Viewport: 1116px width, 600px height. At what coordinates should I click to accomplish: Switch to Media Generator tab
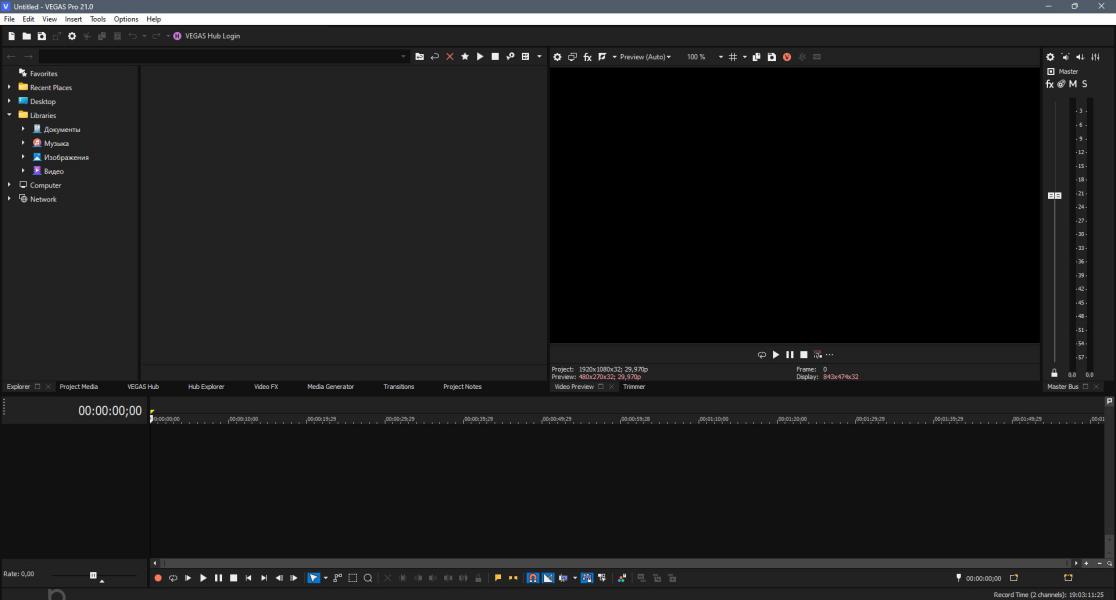[x=330, y=386]
